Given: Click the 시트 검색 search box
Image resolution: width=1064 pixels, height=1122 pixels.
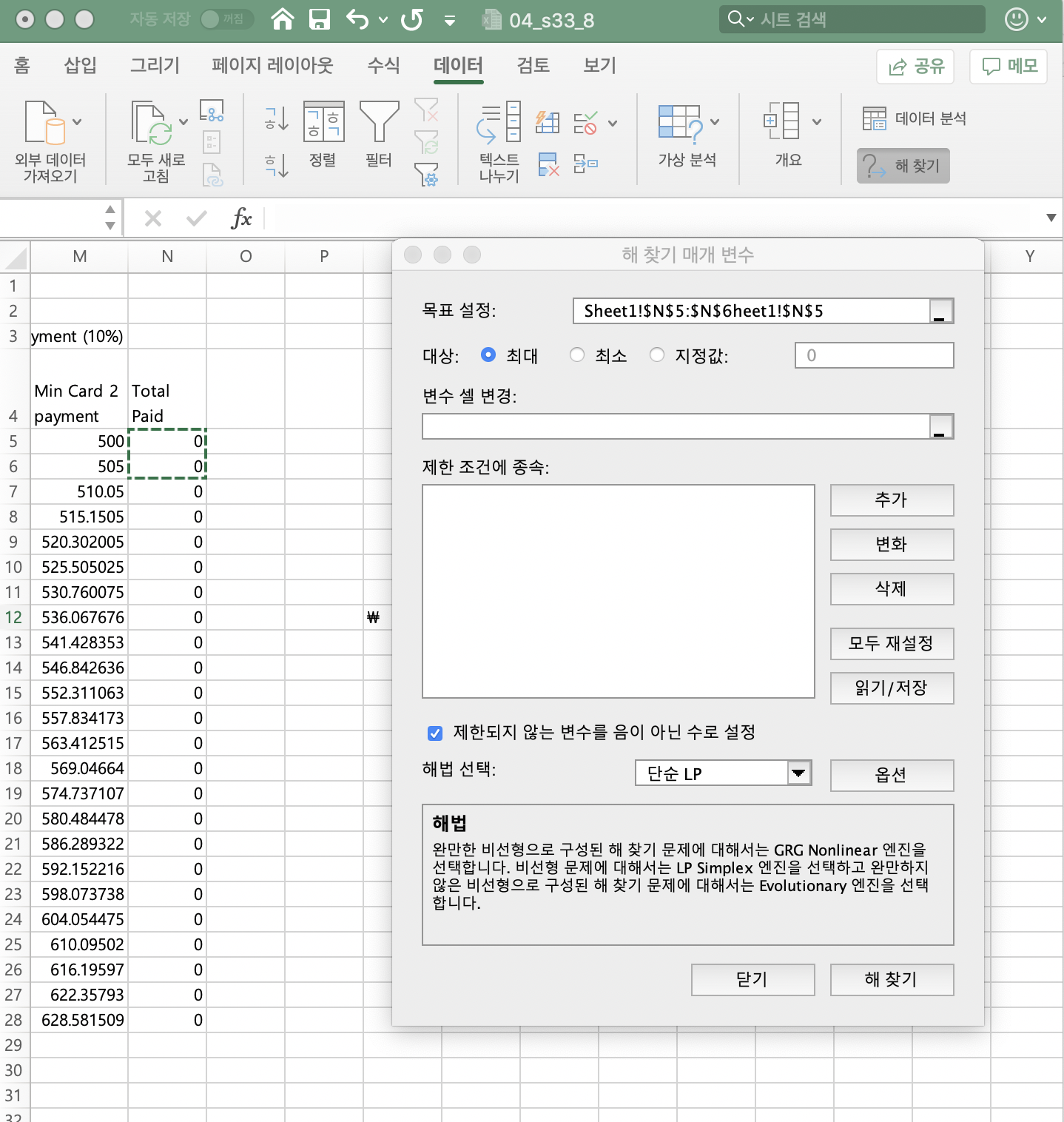Looking at the screenshot, I should click(852, 19).
